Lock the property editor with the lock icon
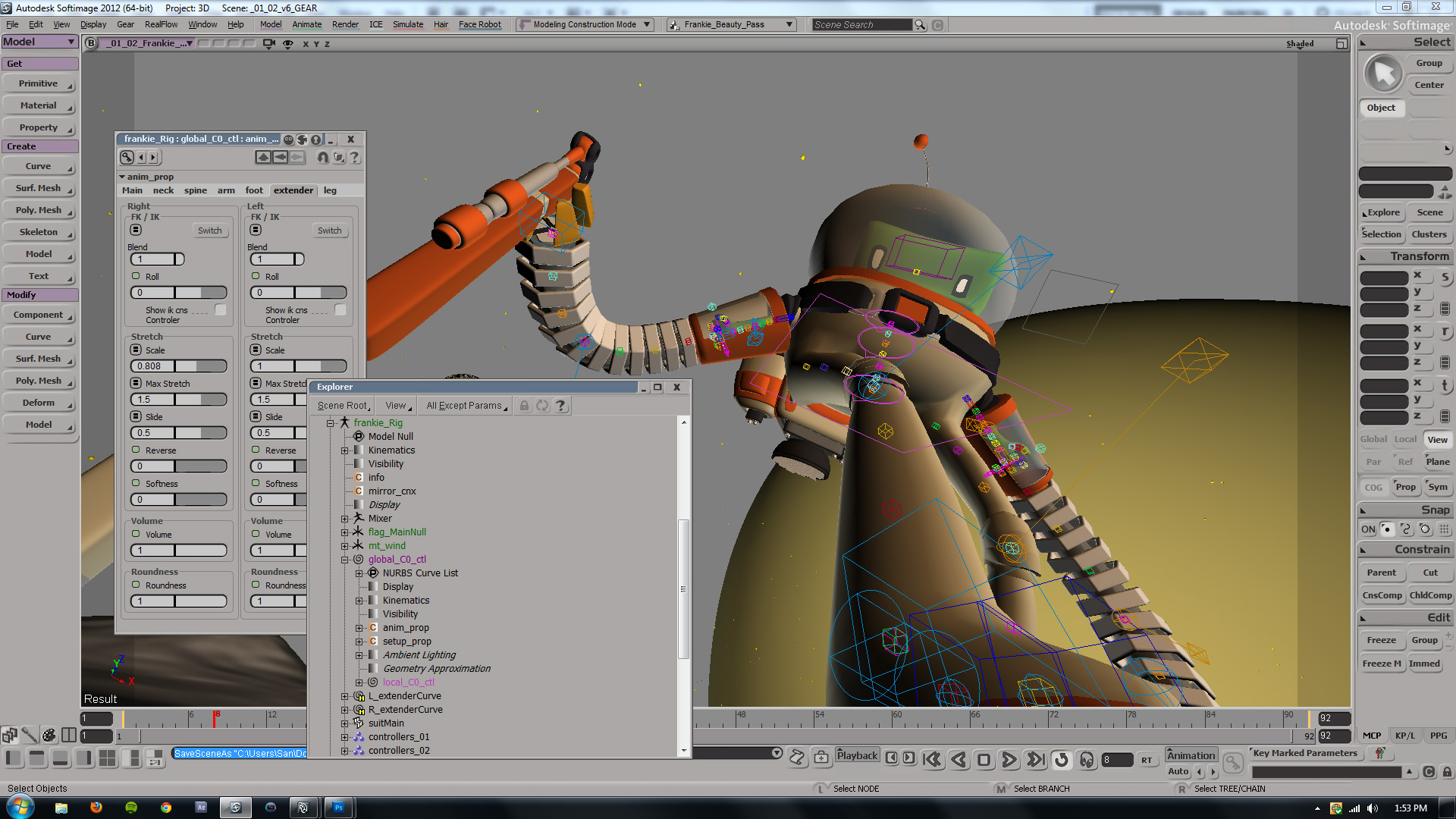Viewport: 1456px width, 819px height. click(315, 140)
